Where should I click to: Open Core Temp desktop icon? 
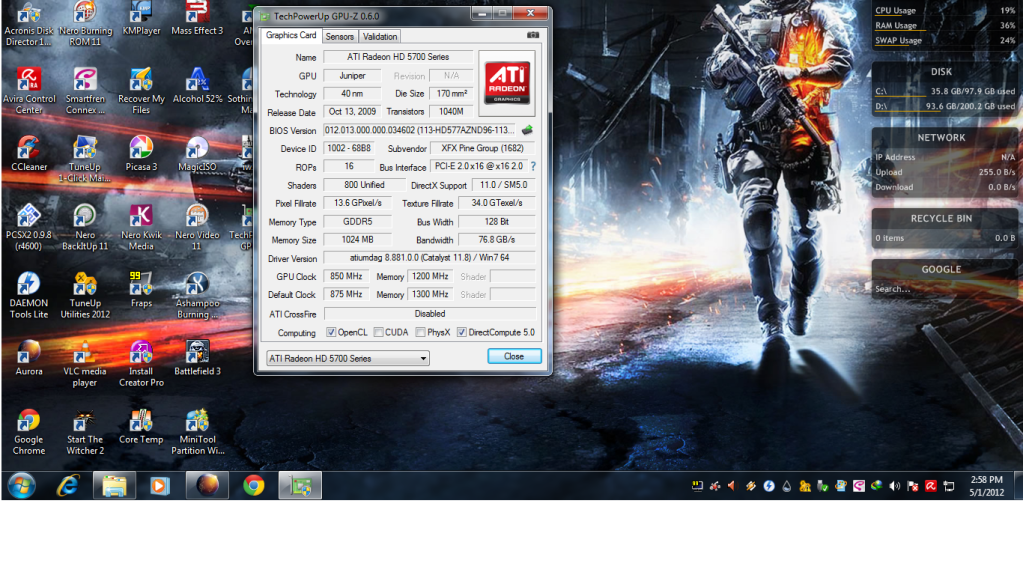[141, 427]
